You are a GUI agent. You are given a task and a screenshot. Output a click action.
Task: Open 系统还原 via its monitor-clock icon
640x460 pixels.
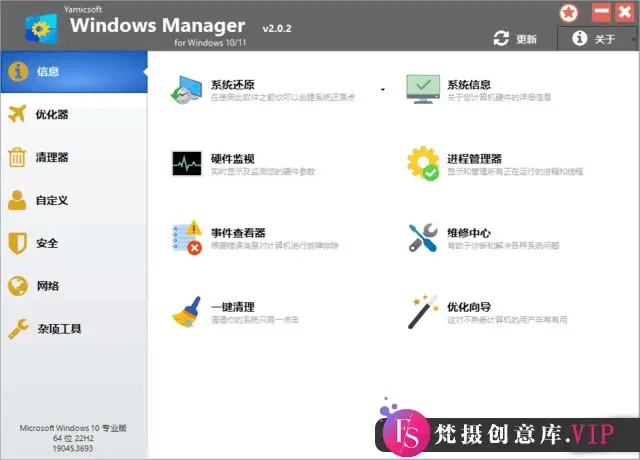(187, 89)
